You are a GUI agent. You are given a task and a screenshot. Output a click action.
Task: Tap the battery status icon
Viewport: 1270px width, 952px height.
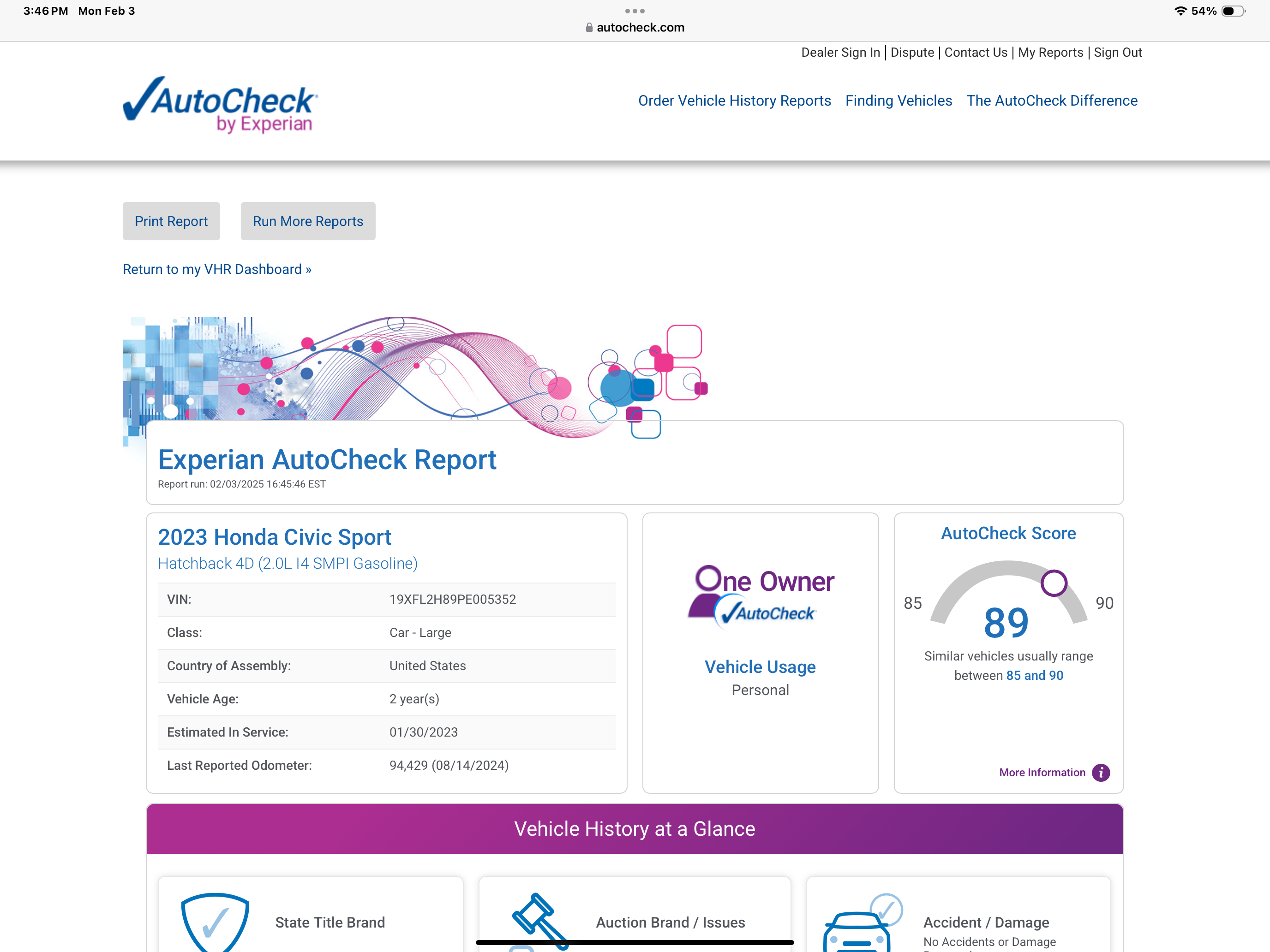(1233, 11)
